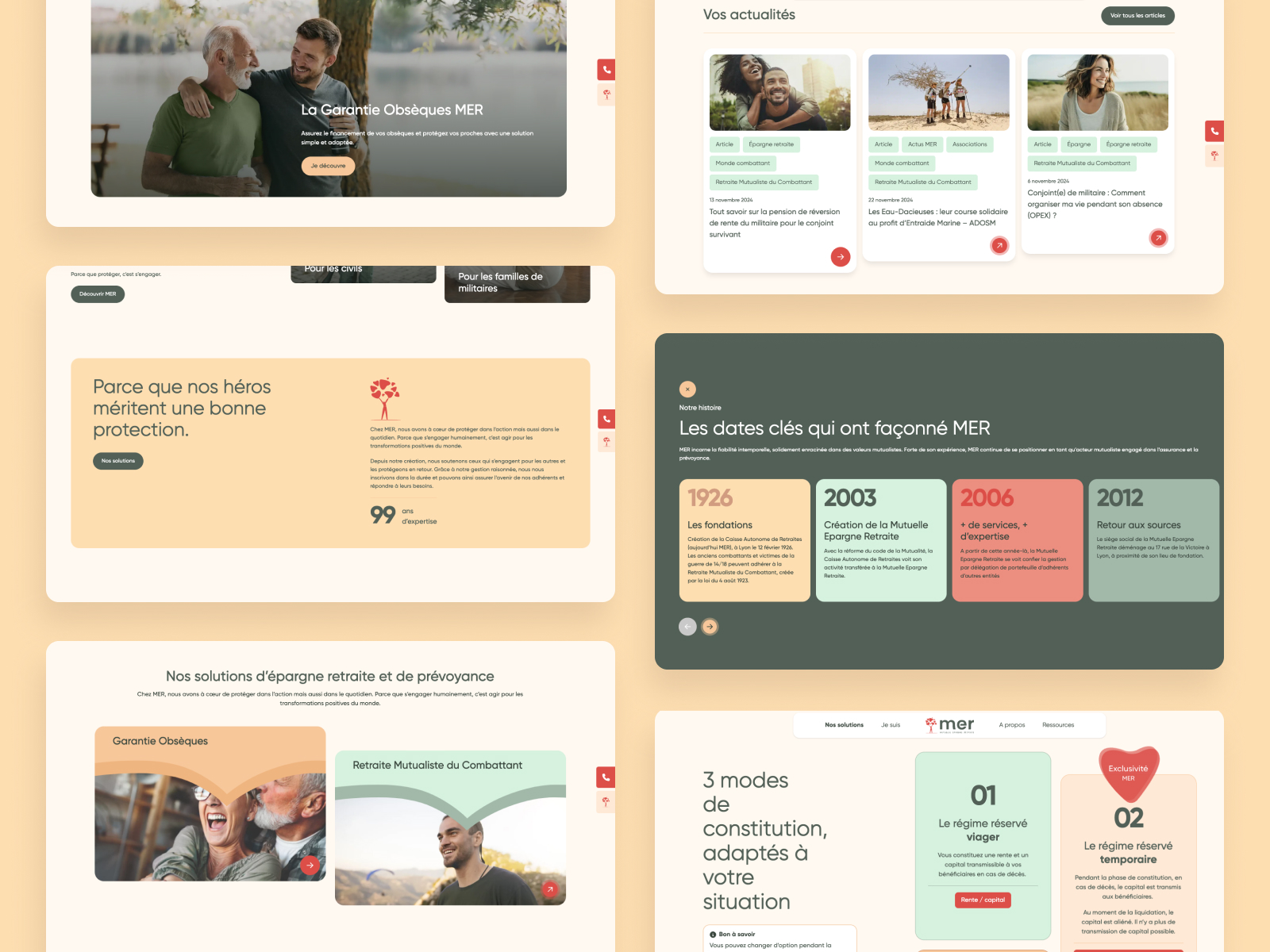The height and width of the screenshot is (952, 1270).
Task: Click tree icon beside the Retraite Mutualiste du Combattant card
Action: 606,802
